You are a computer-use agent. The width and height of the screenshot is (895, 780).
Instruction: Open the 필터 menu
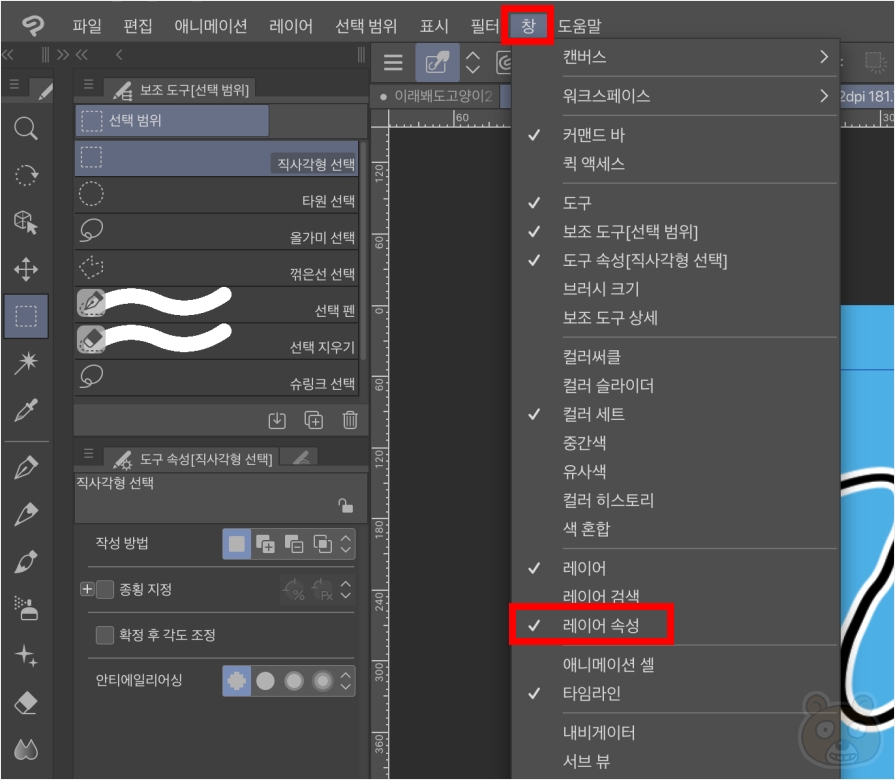click(484, 26)
